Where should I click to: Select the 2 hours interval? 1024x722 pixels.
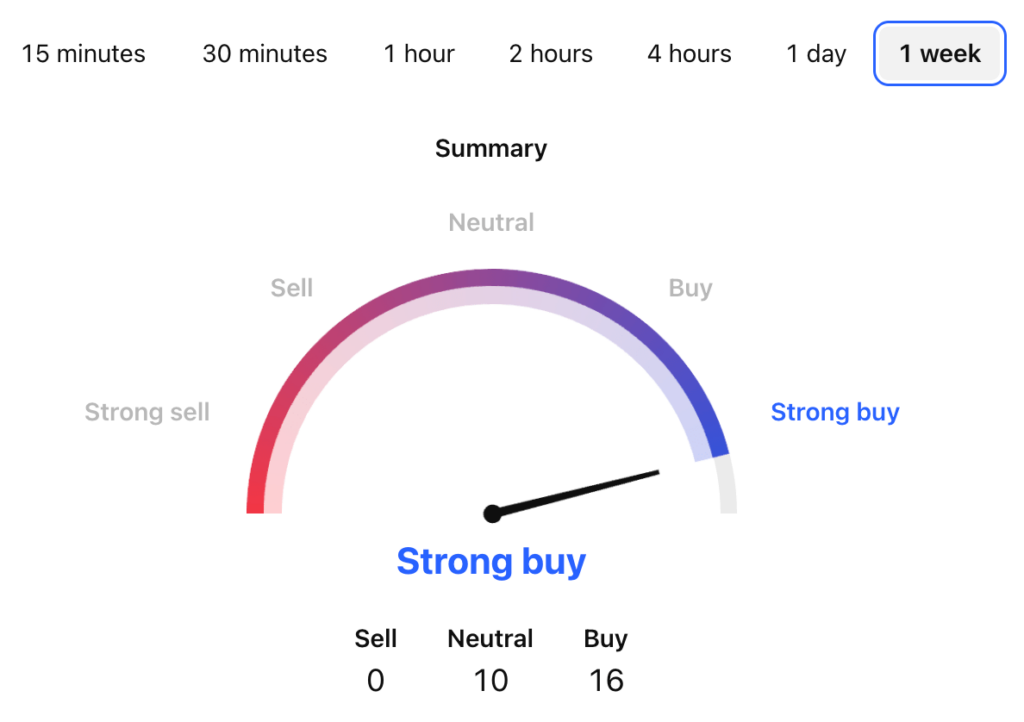click(550, 54)
